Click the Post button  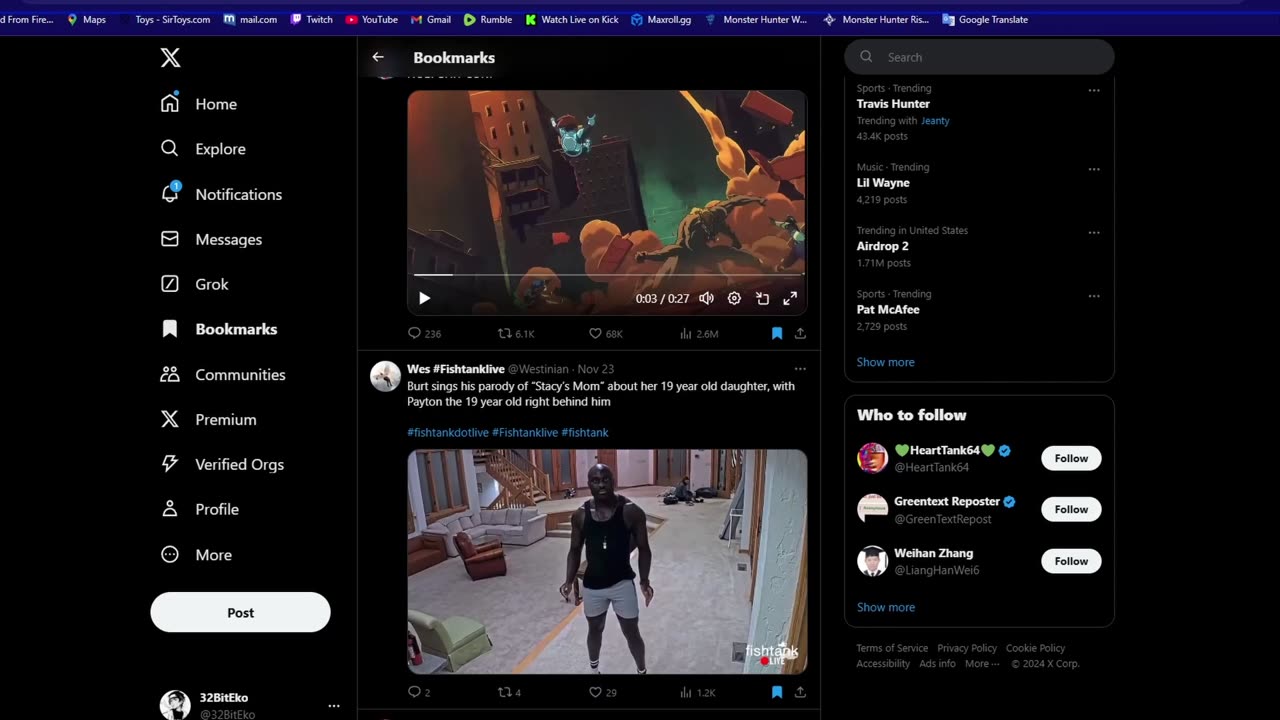[x=240, y=612]
